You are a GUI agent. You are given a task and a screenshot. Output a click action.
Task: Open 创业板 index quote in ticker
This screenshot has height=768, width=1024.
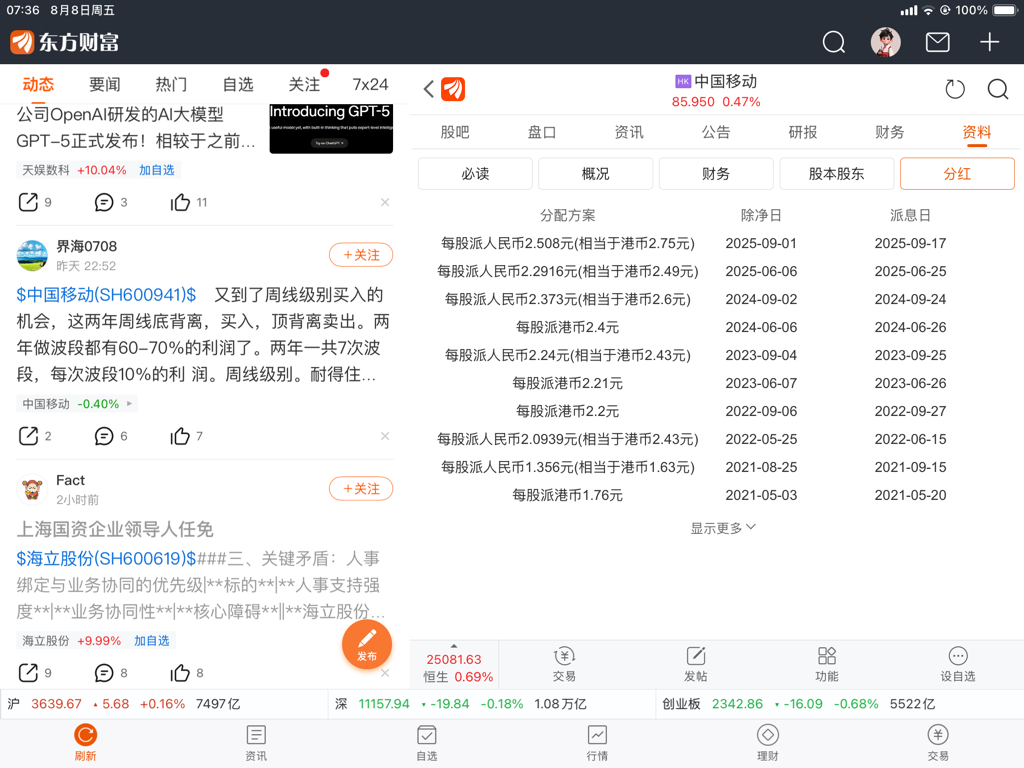click(798, 704)
